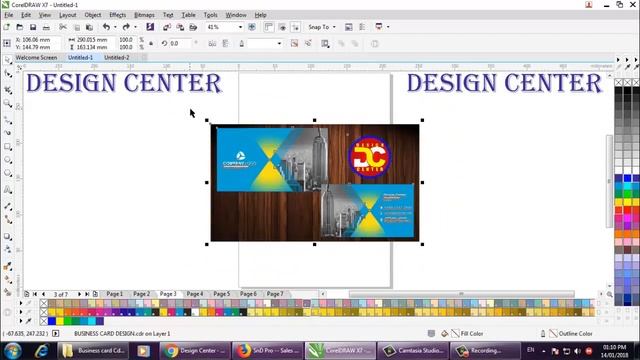The width and height of the screenshot is (640, 360).
Task: Toggle show grid button
Action: tap(282, 27)
